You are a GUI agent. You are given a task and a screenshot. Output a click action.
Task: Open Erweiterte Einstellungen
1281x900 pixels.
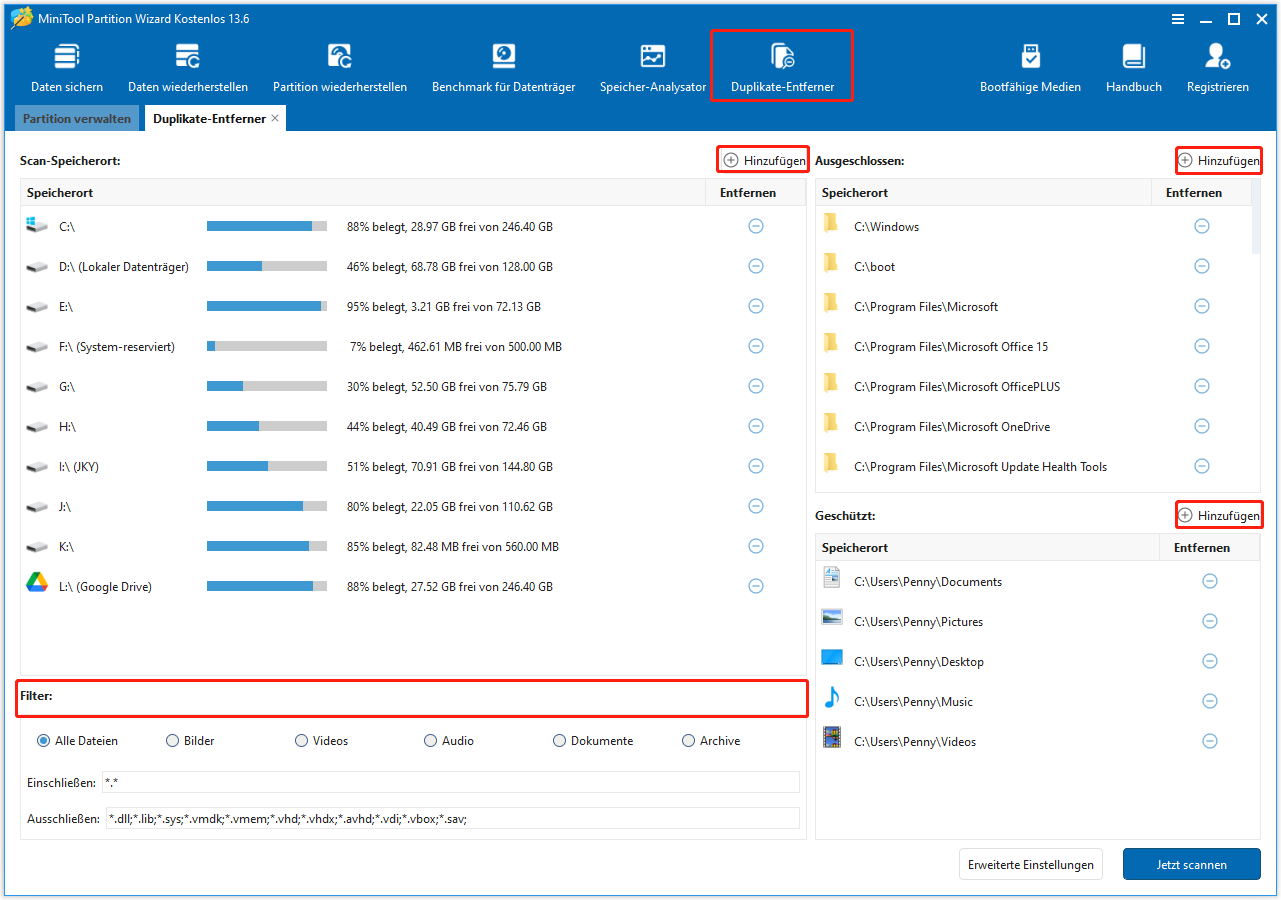[1030, 865]
